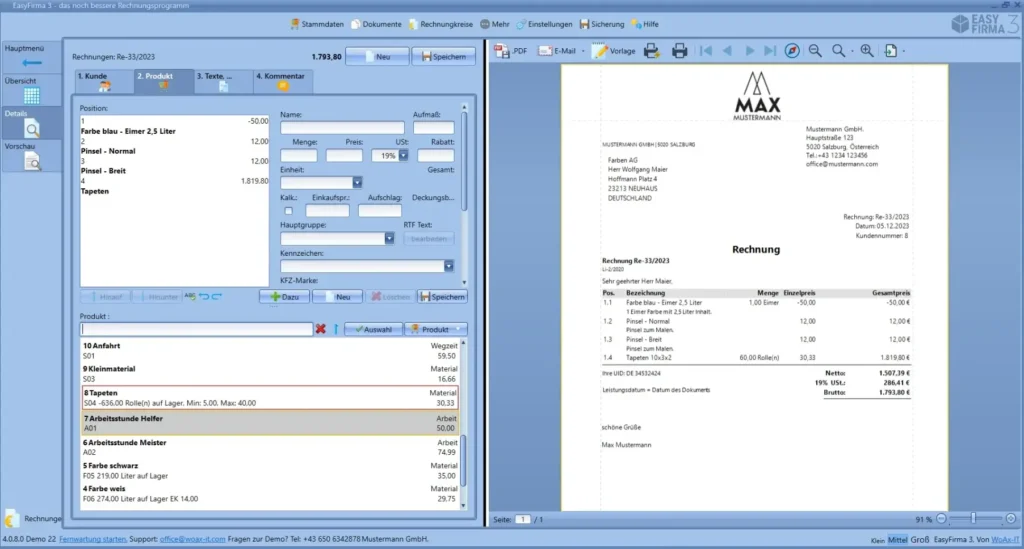Expand the Hauptgruppe dropdown
The height and width of the screenshot is (549, 1024).
[x=389, y=239]
